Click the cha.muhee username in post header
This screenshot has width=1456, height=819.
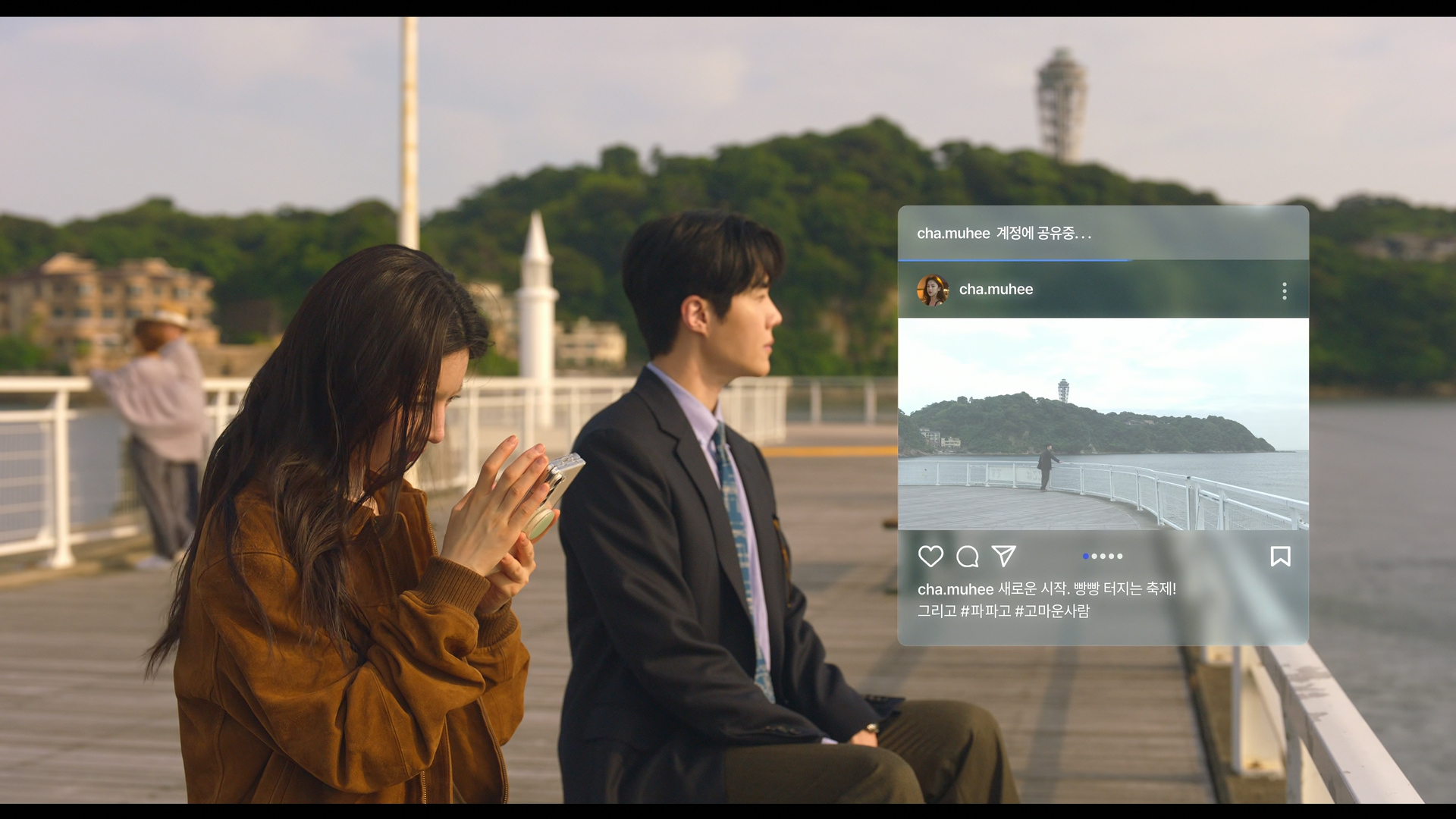click(996, 290)
